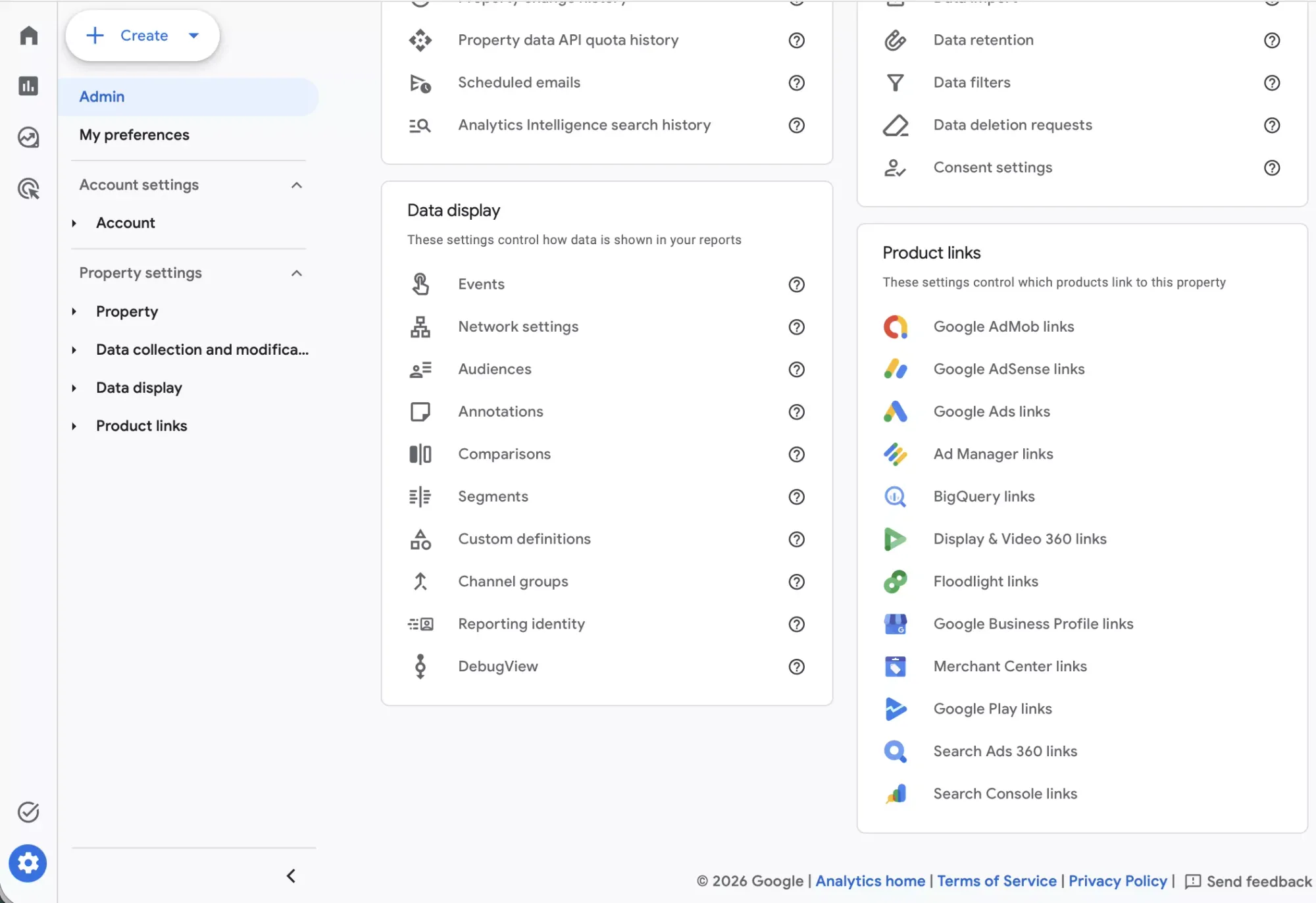Open Google Play links
1316x903 pixels.
pyautogui.click(x=992, y=709)
